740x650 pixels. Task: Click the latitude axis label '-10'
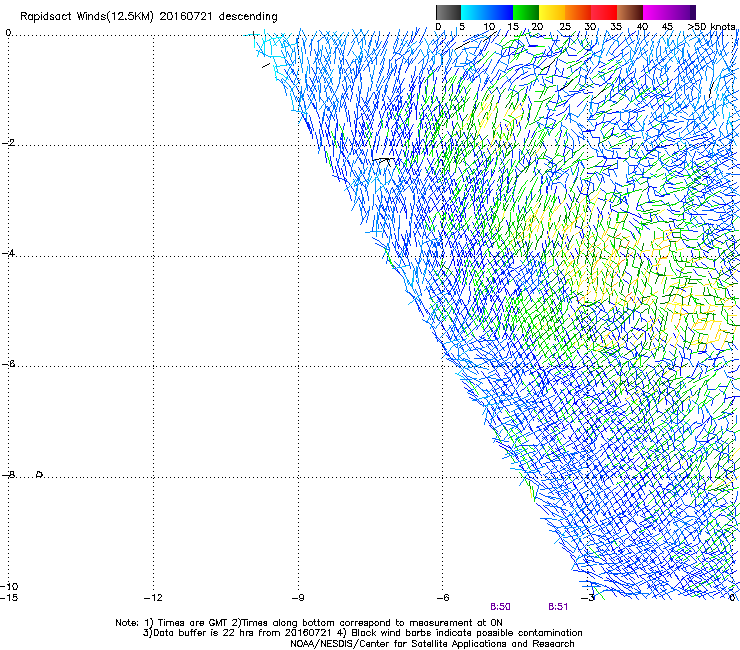pos(9,586)
